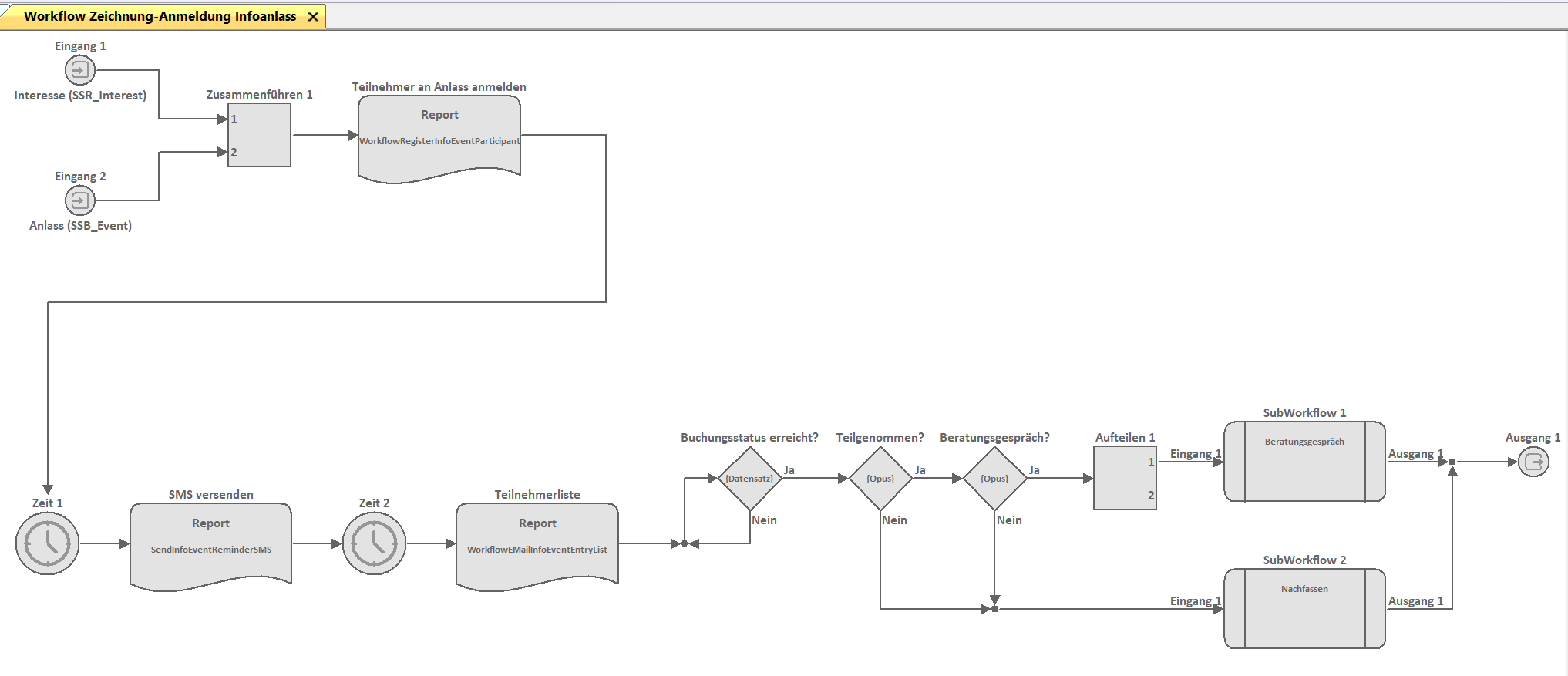Select the SMS versenden report node
Viewport: 1568px width, 676px height.
[x=211, y=547]
